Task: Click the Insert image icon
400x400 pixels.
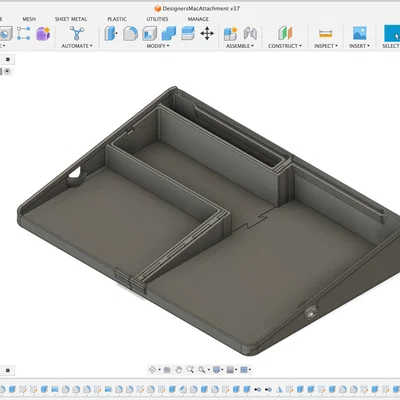Action: coord(359,33)
